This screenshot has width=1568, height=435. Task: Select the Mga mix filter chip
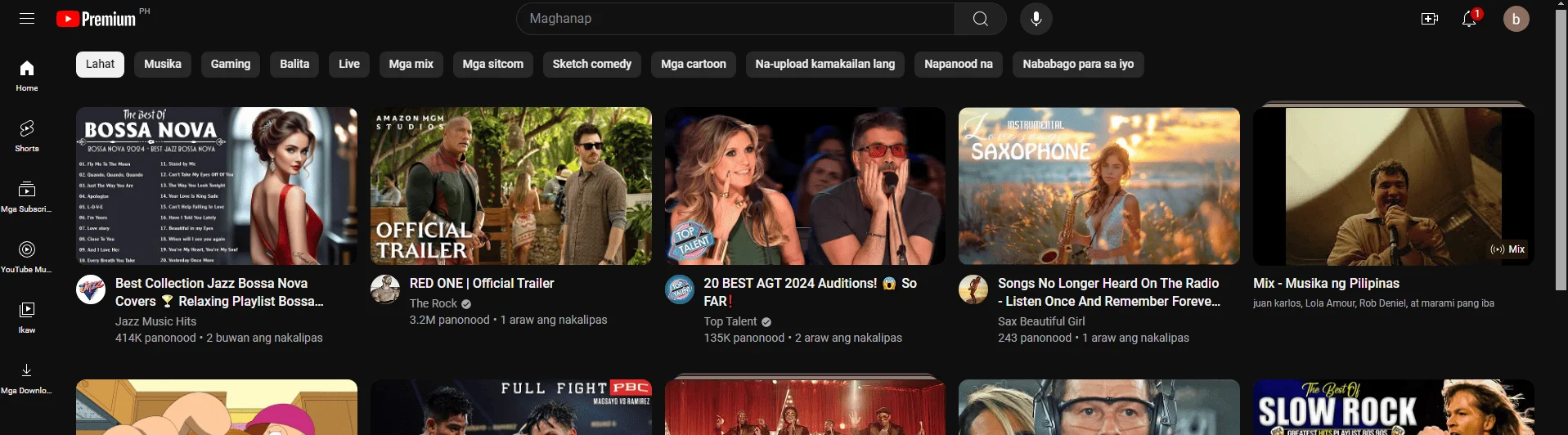[x=411, y=64]
